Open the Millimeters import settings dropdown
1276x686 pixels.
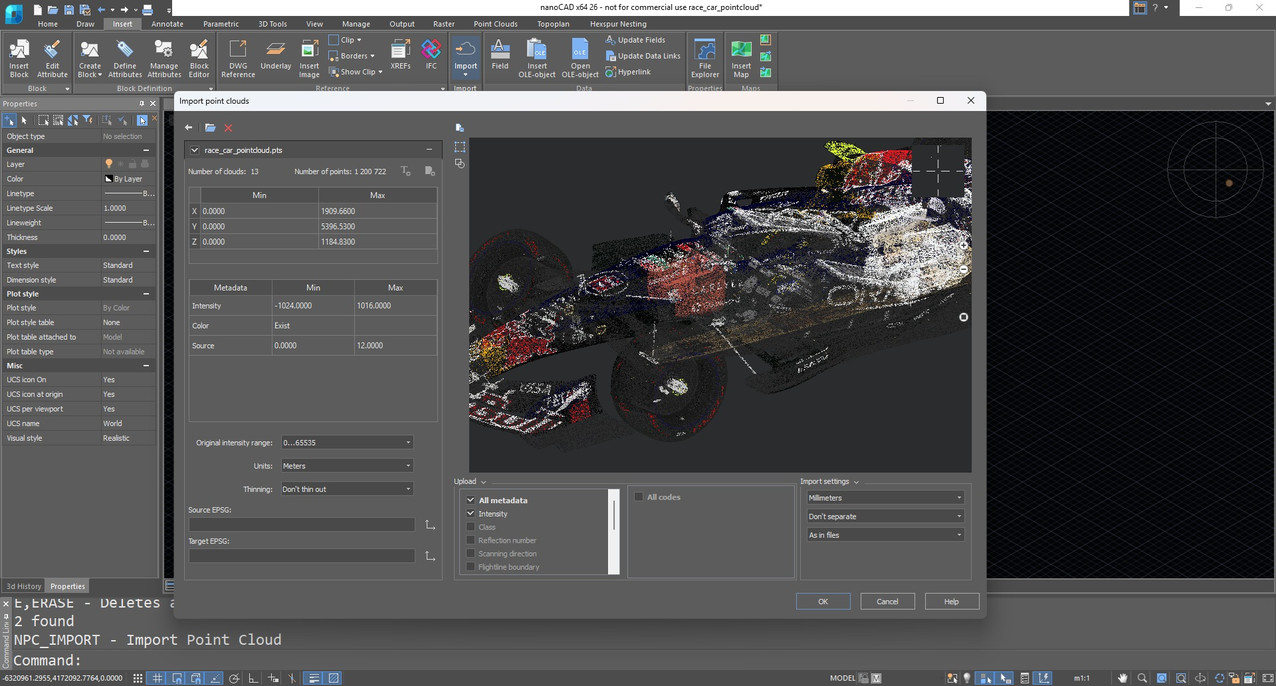tap(885, 497)
